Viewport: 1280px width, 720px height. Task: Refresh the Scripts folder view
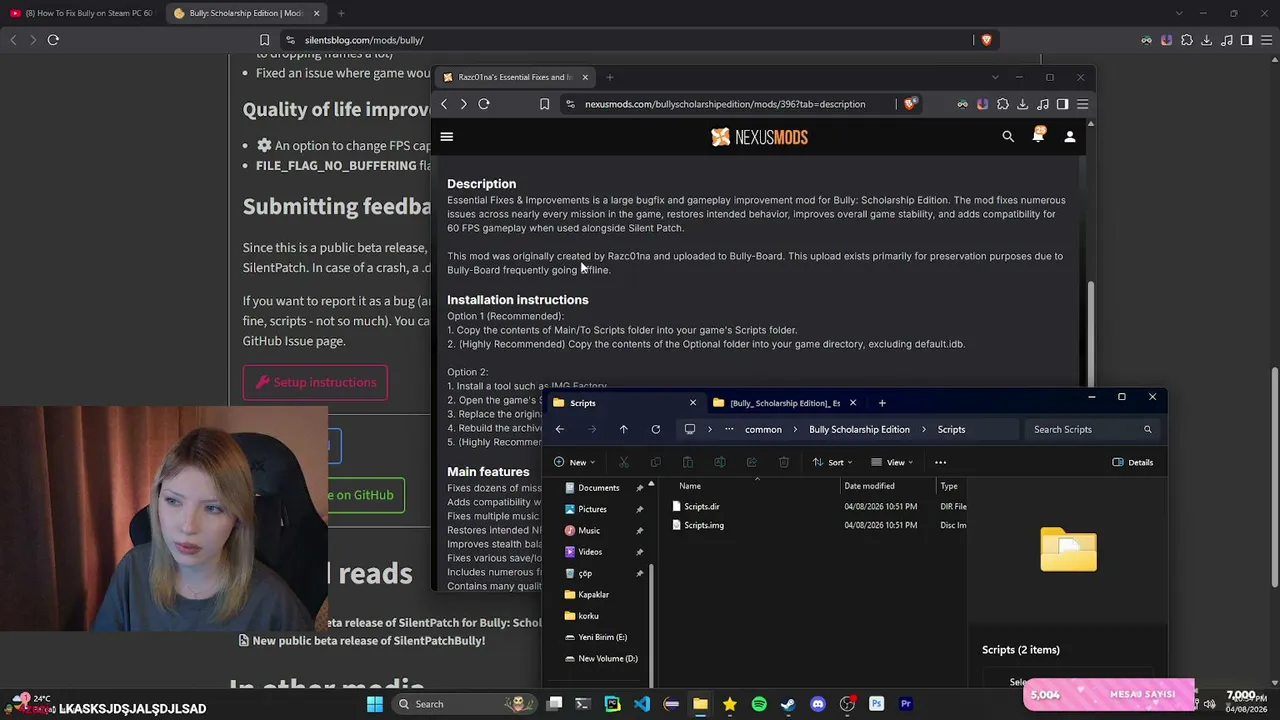click(655, 429)
